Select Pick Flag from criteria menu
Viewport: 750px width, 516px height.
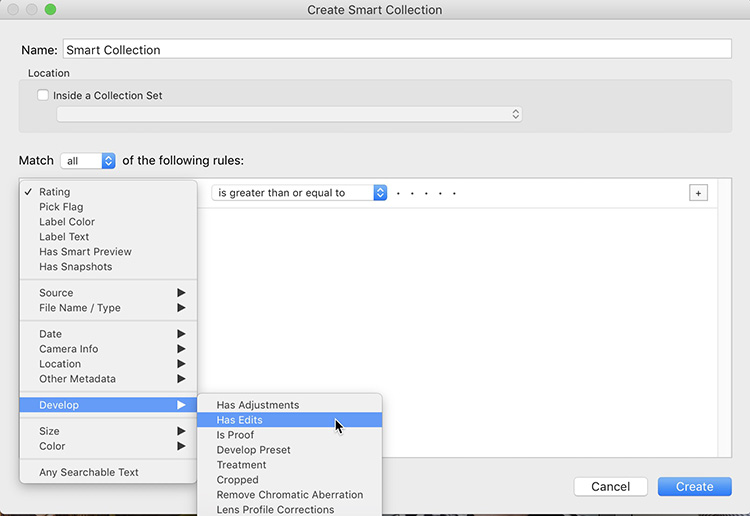(x=61, y=207)
